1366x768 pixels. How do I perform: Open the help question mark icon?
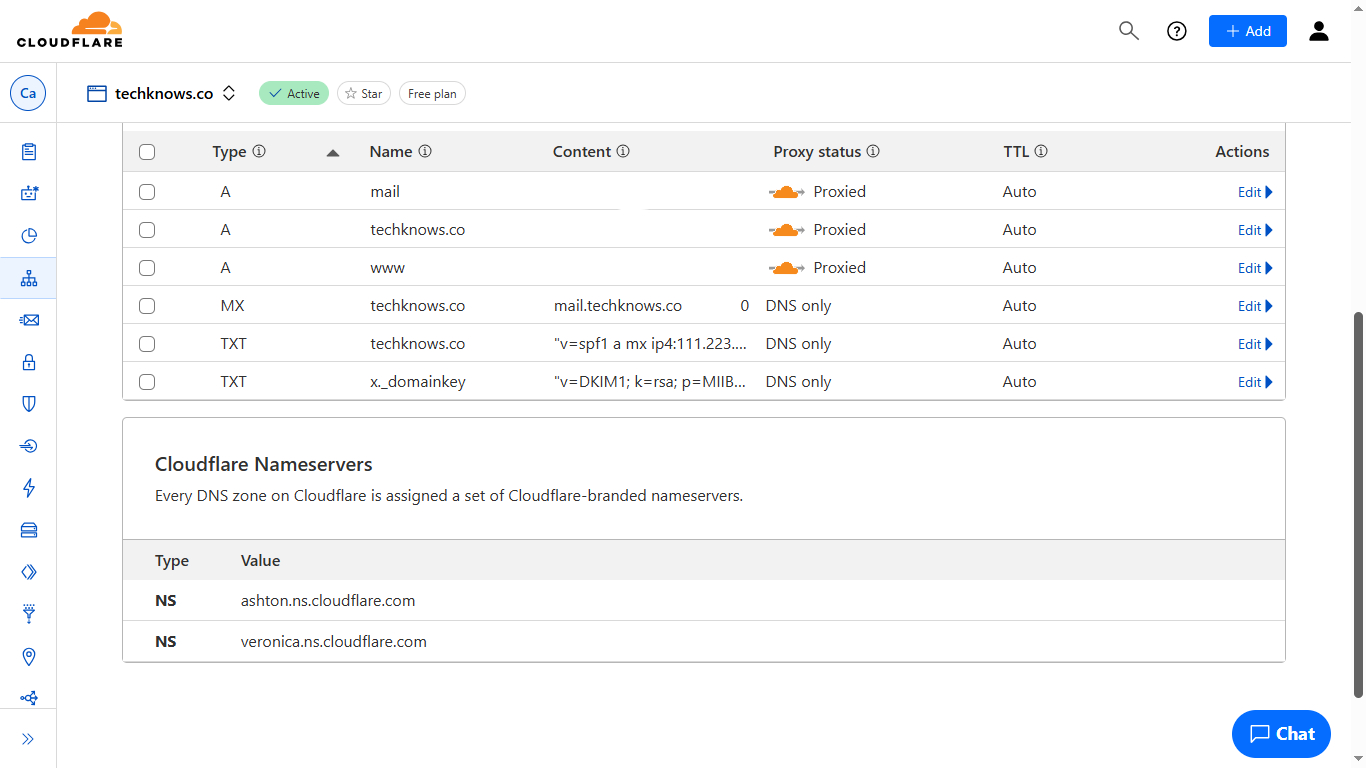point(1177,31)
